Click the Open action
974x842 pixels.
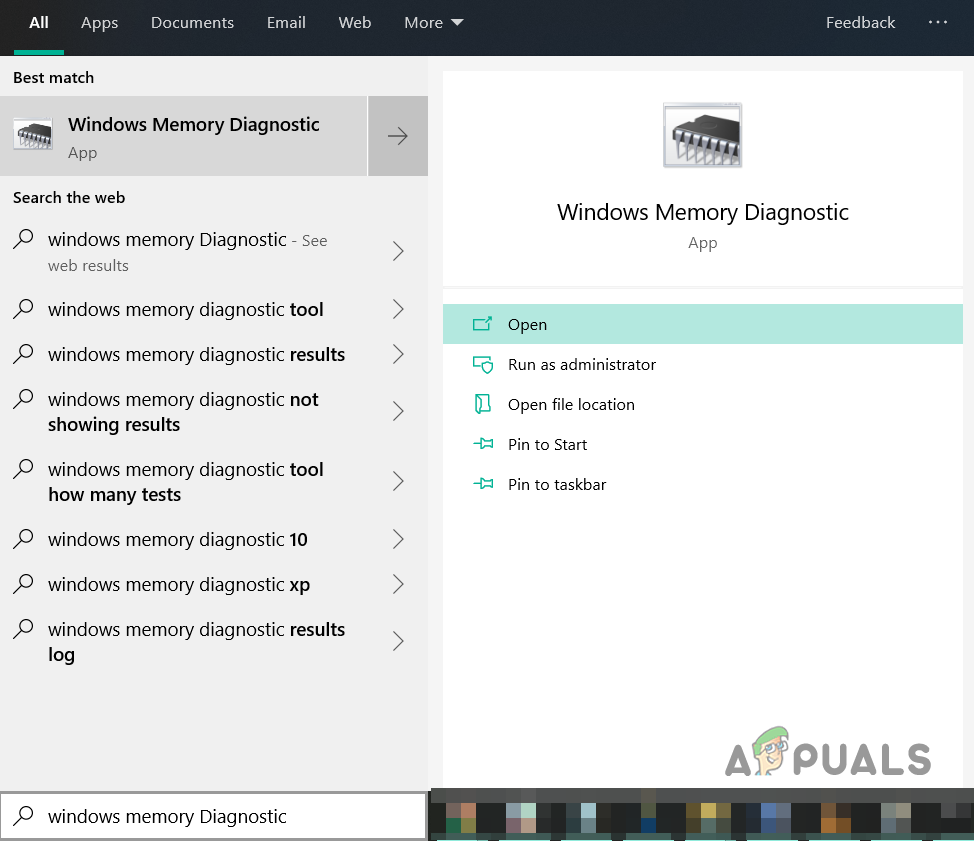(703, 324)
